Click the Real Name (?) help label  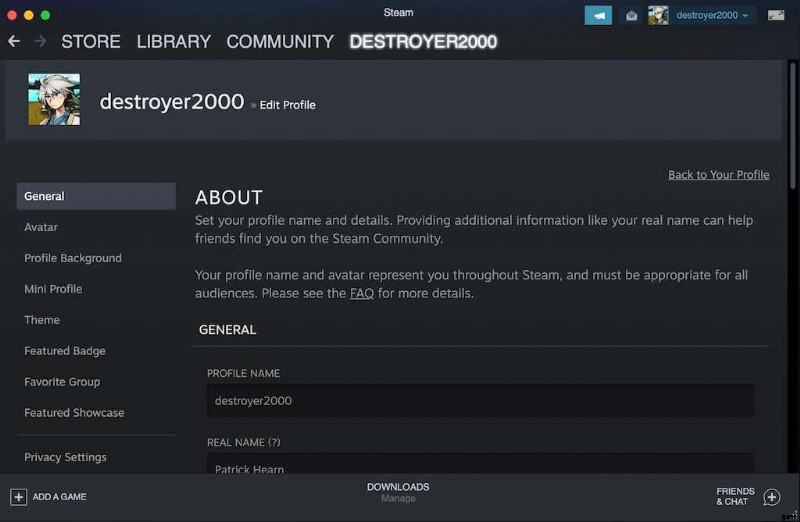click(243, 442)
